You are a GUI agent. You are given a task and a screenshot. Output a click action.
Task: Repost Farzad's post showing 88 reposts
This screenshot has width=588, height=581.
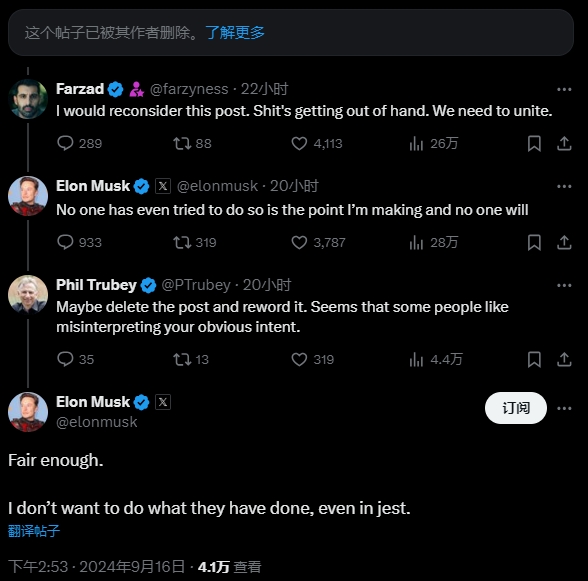[x=182, y=143]
